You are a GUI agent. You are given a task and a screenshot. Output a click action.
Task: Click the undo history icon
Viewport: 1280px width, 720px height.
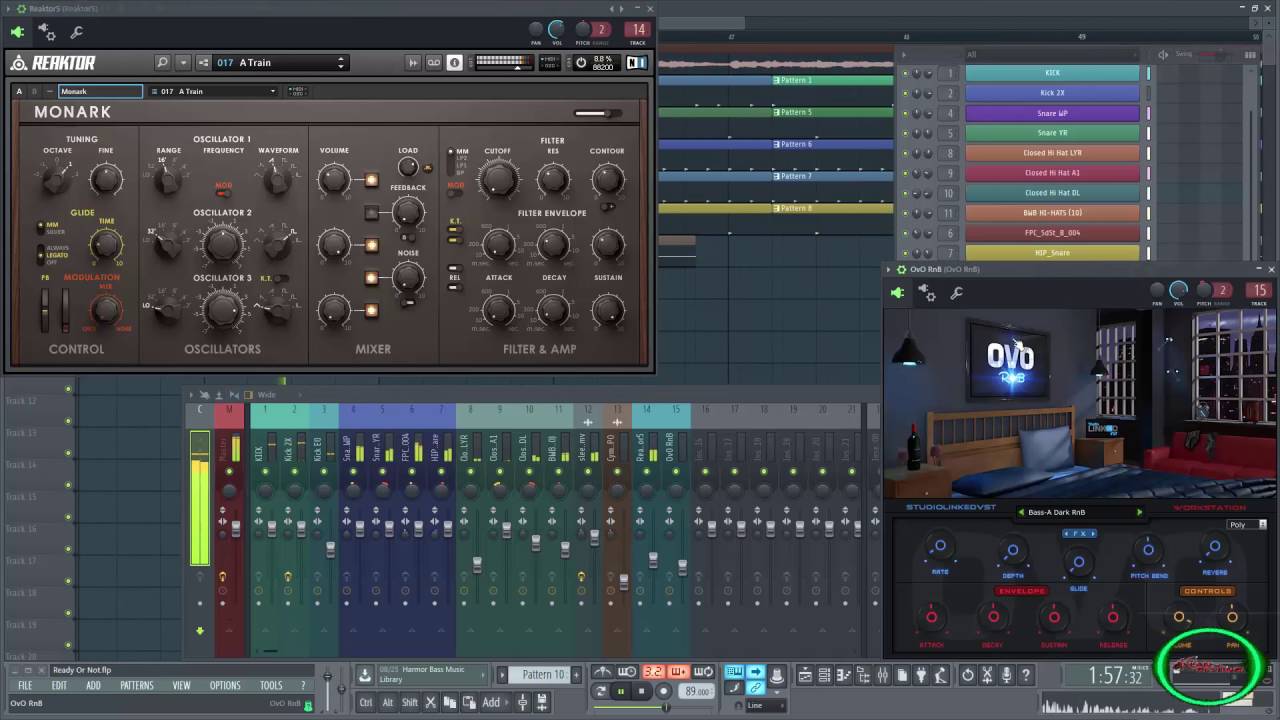pos(968,676)
